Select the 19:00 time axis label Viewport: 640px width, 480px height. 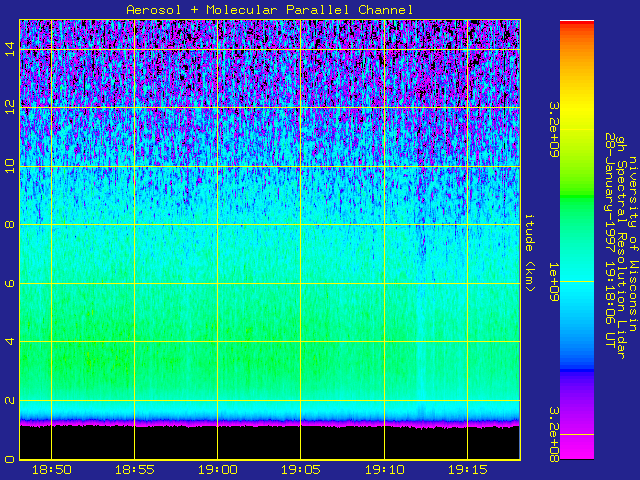[x=218, y=470]
